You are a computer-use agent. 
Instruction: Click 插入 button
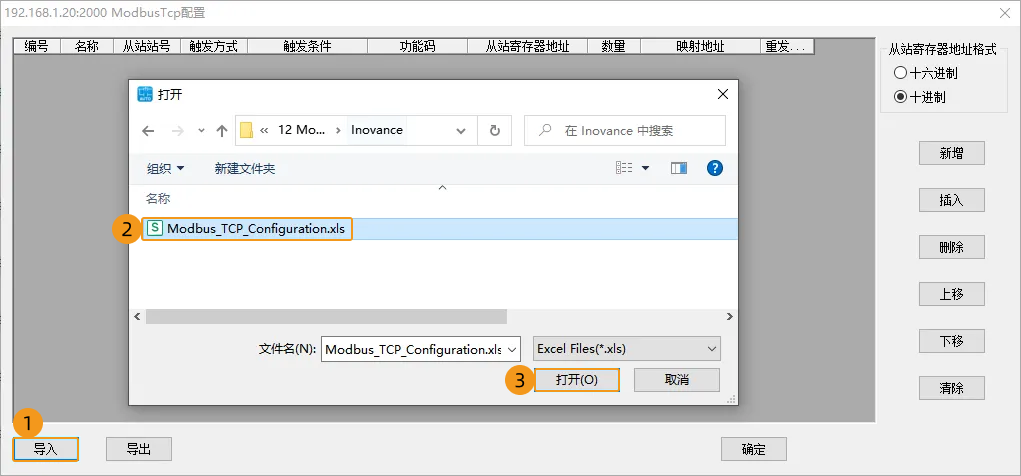click(951, 200)
